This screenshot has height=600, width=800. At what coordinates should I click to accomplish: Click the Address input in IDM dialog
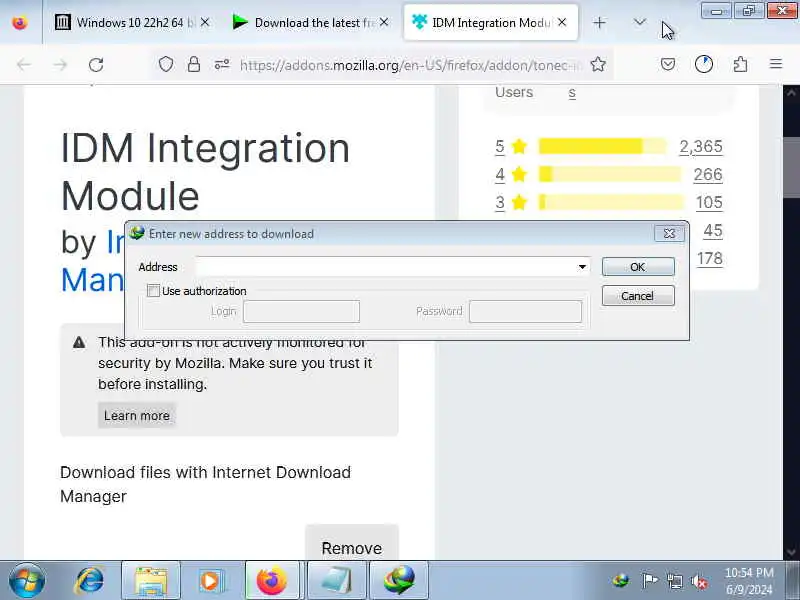coord(385,267)
